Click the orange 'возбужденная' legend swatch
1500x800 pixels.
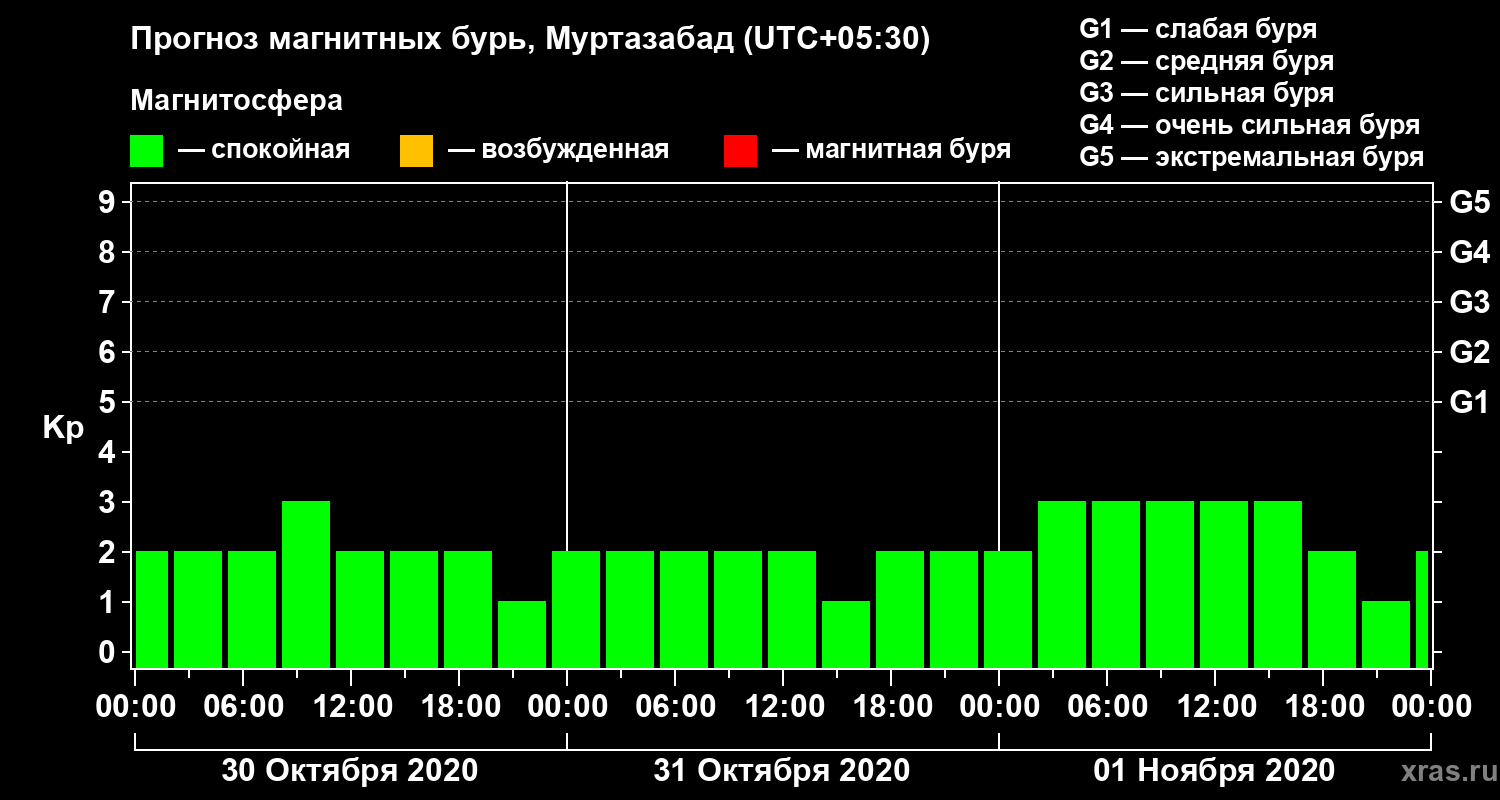point(416,151)
